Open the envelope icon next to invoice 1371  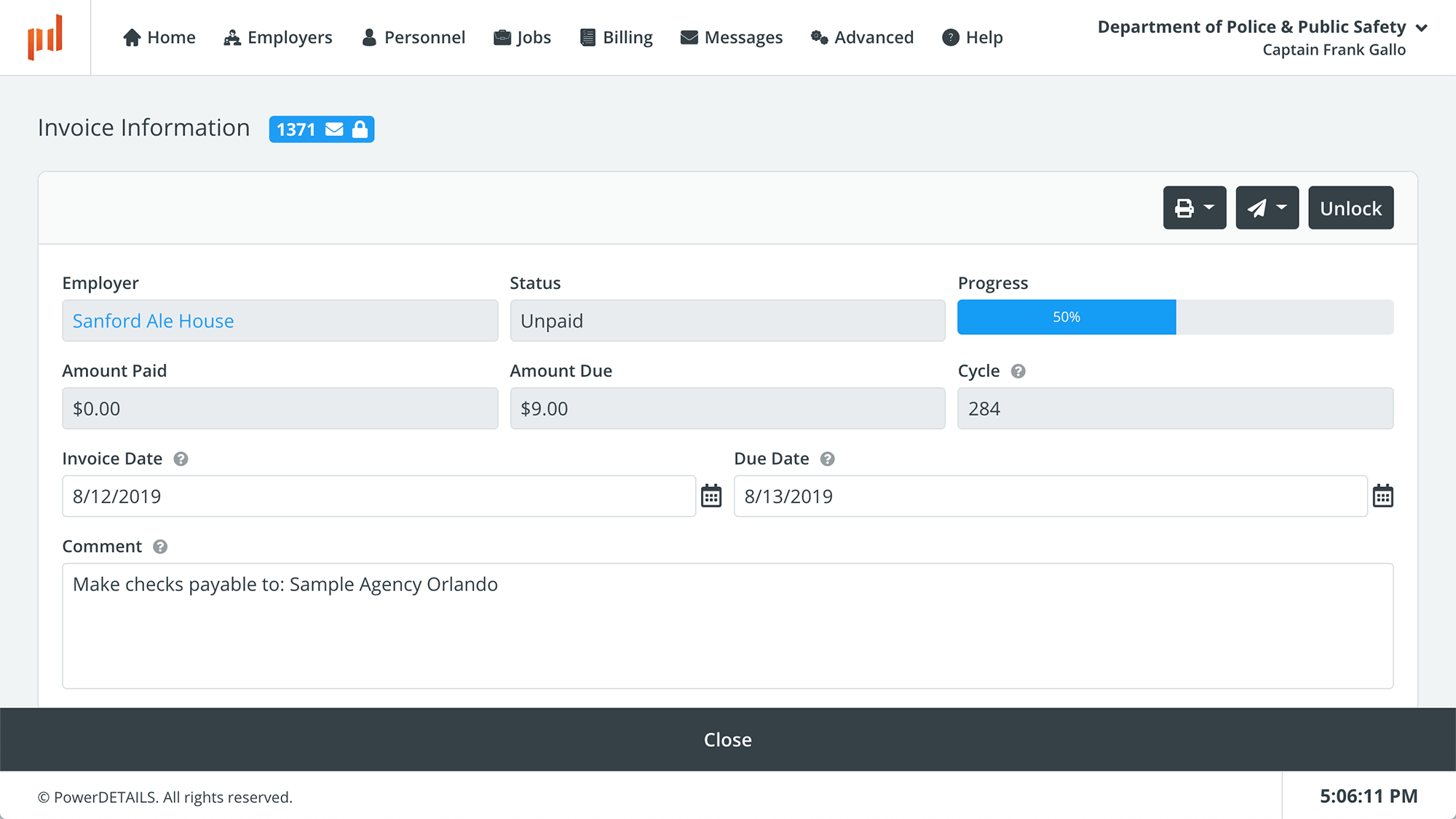(x=333, y=129)
